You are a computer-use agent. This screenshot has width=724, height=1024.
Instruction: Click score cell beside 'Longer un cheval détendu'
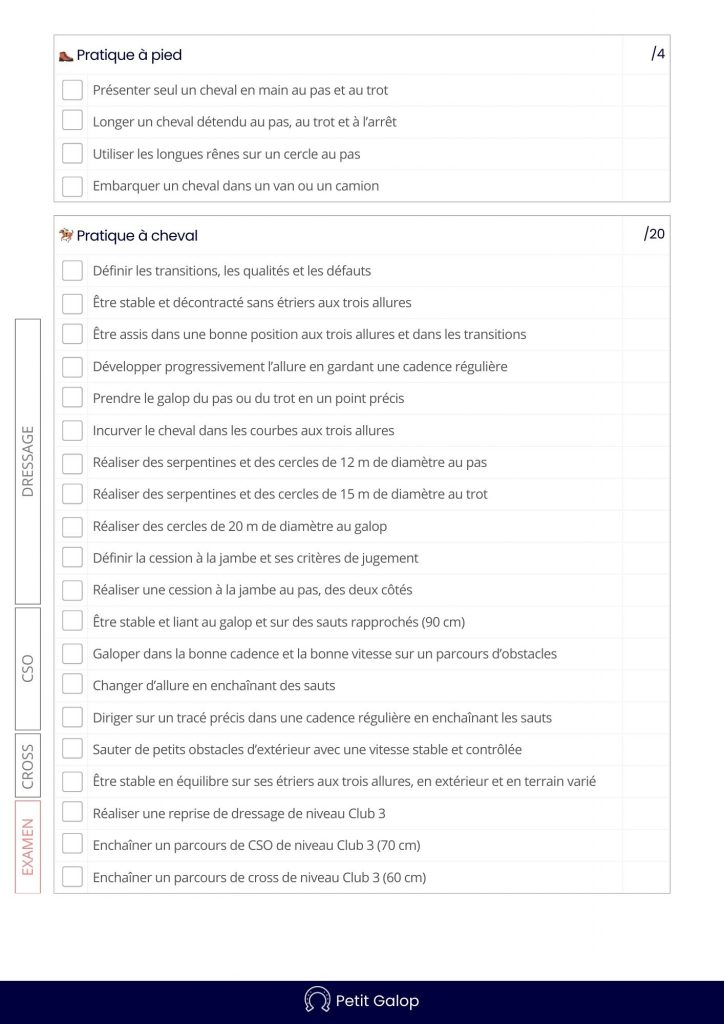[645, 122]
